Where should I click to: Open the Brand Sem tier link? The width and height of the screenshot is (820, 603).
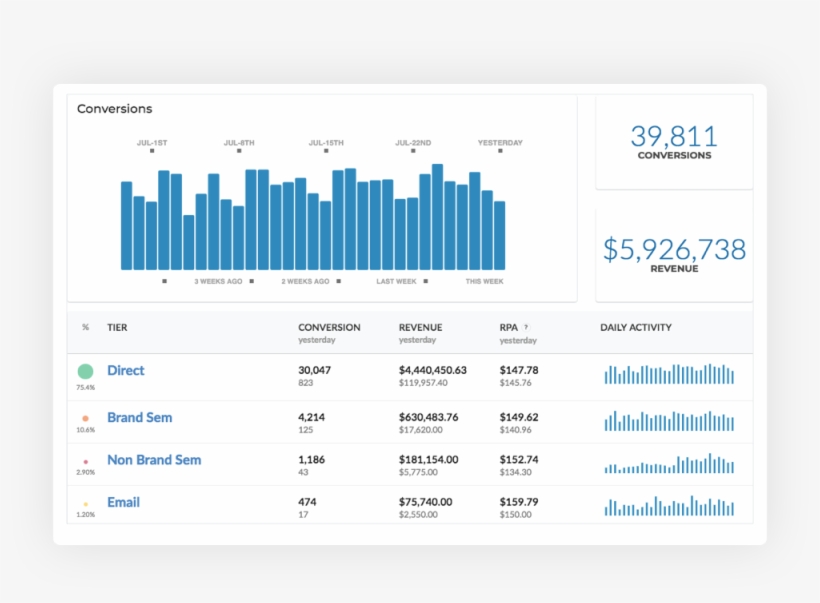coord(139,417)
